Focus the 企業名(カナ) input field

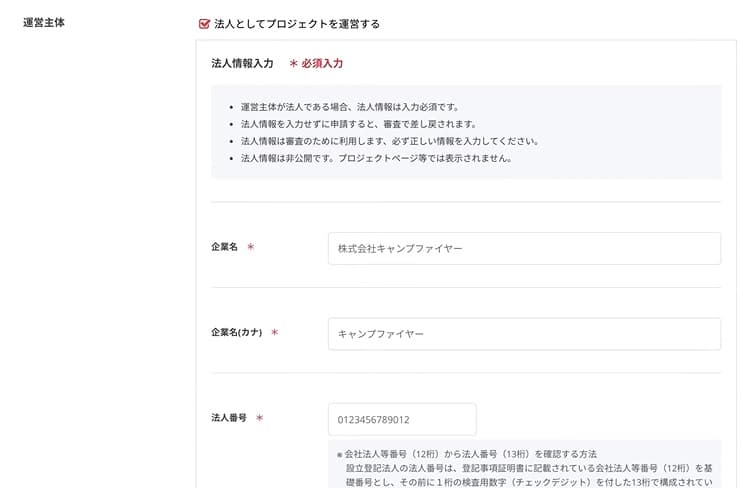(524, 334)
